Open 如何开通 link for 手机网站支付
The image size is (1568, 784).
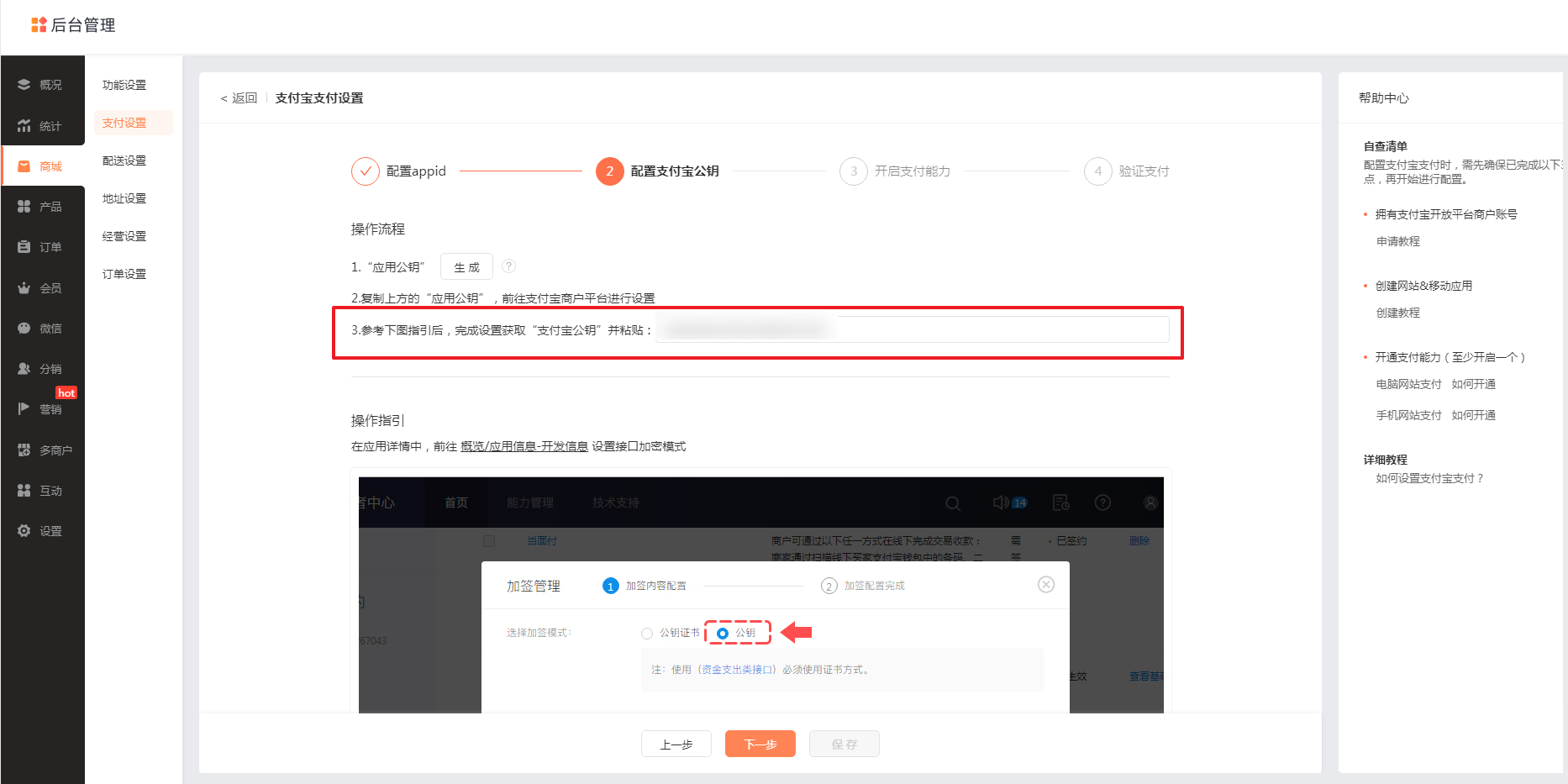coord(1474,415)
